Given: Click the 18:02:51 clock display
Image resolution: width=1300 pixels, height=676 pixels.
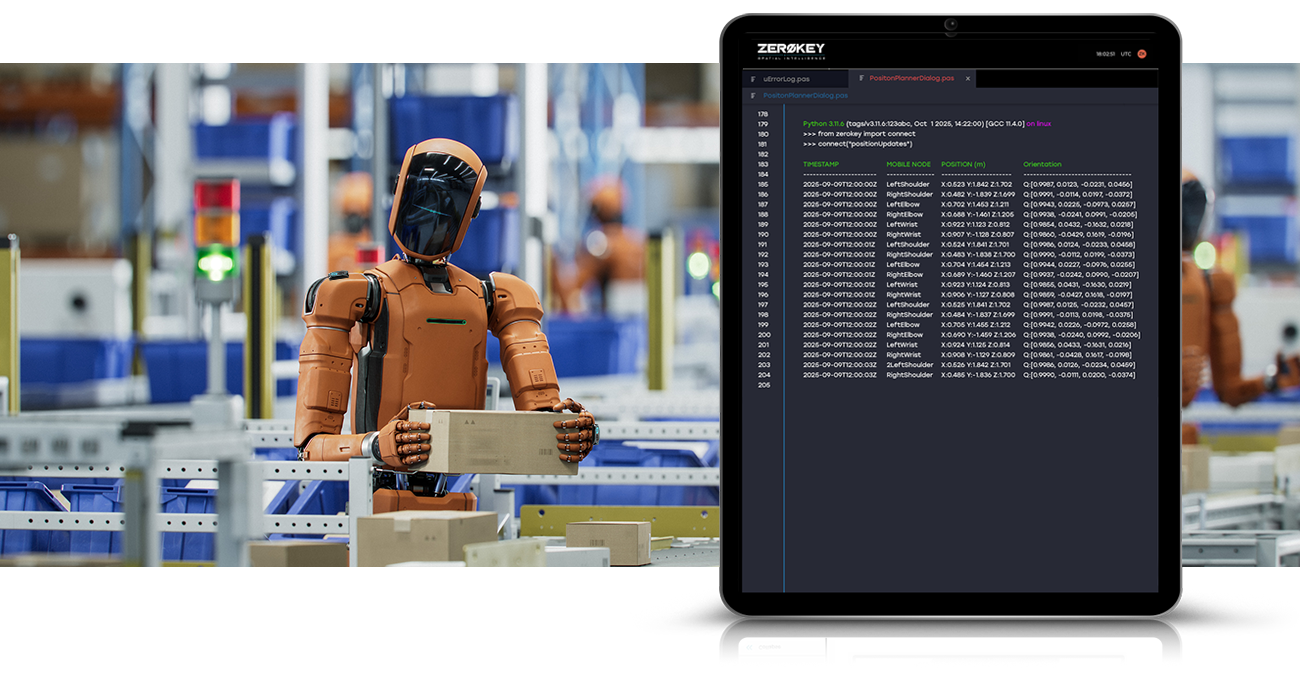Looking at the screenshot, I should tap(1105, 54).
